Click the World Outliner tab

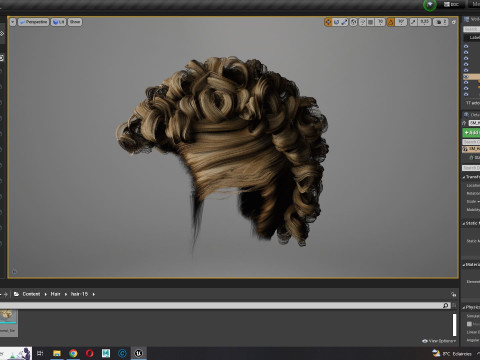[x=472, y=19]
